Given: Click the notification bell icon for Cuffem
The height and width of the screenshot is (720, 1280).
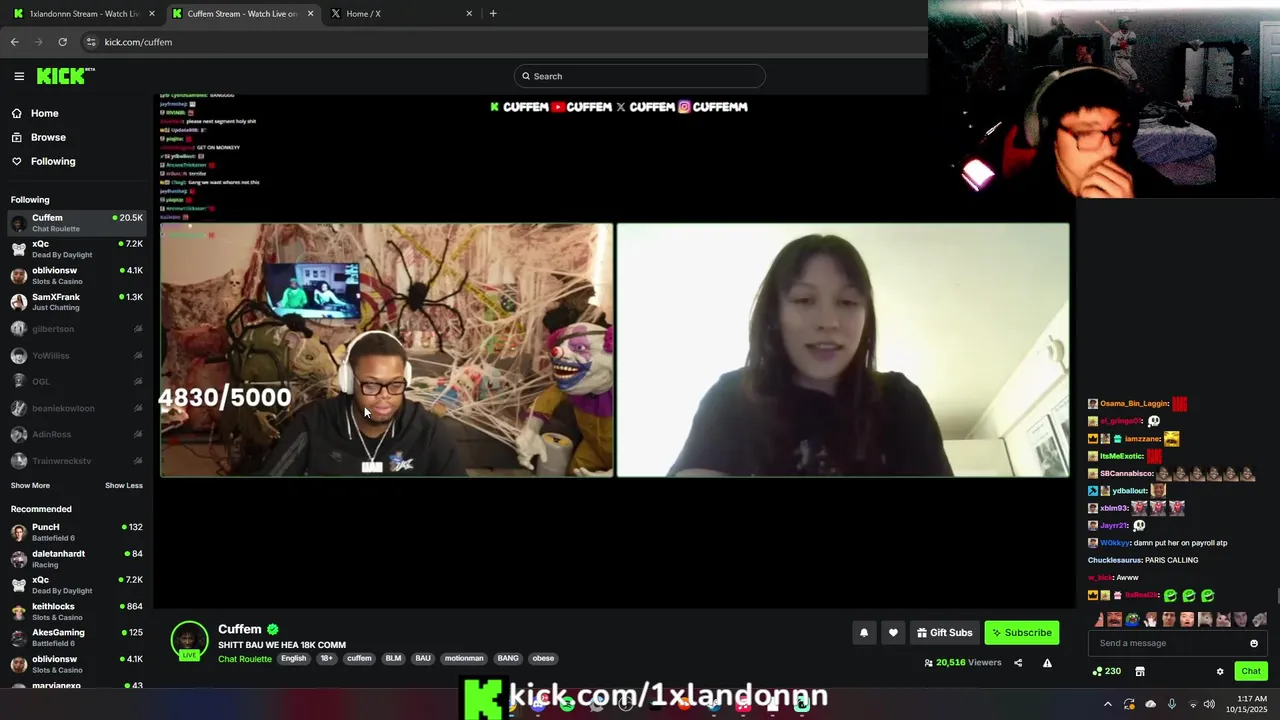Looking at the screenshot, I should coord(864,633).
